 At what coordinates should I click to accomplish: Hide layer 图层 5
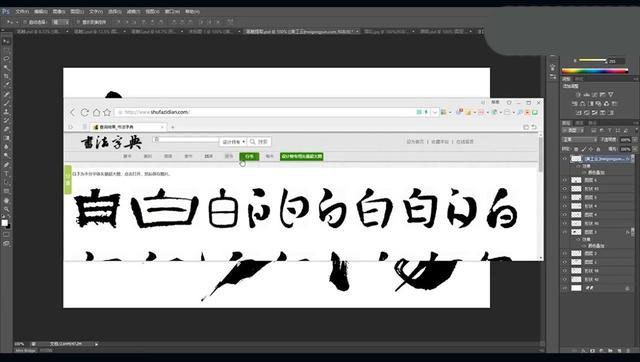click(x=565, y=197)
